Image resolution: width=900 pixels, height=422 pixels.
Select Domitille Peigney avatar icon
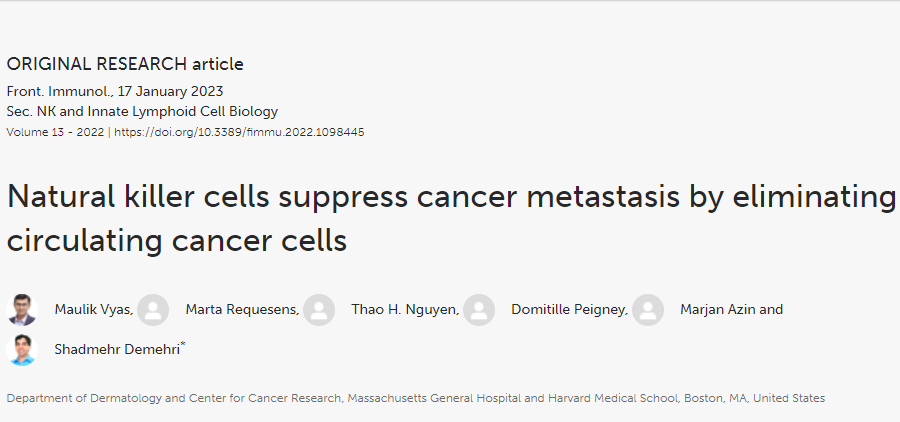pos(479,310)
